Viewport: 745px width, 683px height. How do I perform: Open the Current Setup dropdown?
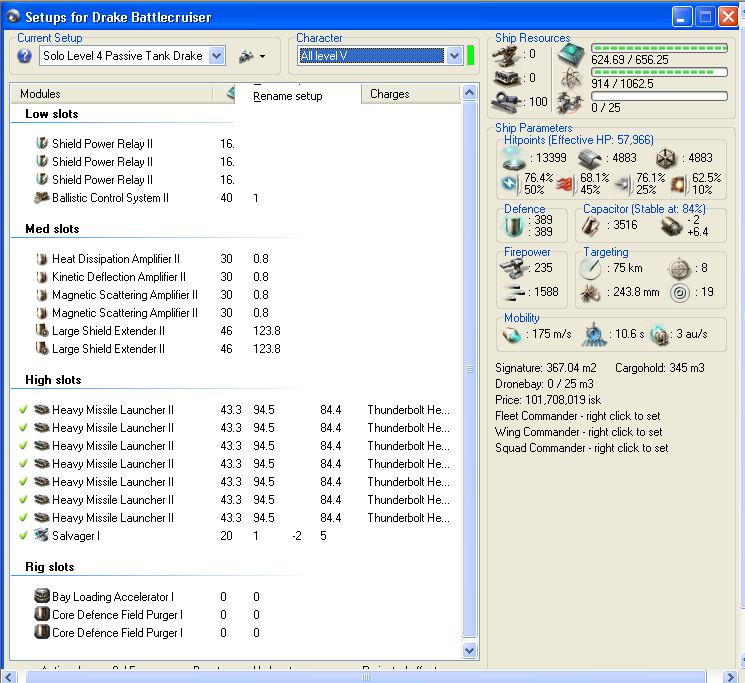point(217,56)
